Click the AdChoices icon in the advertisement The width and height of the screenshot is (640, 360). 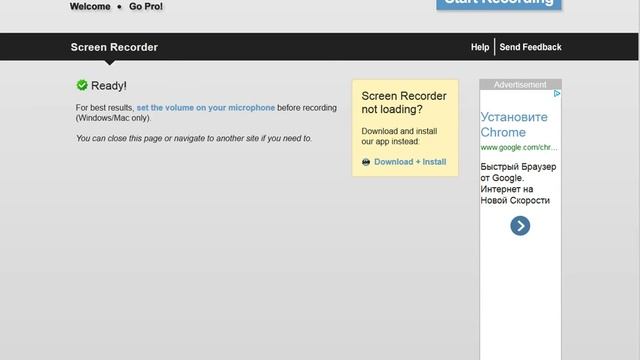(557, 93)
